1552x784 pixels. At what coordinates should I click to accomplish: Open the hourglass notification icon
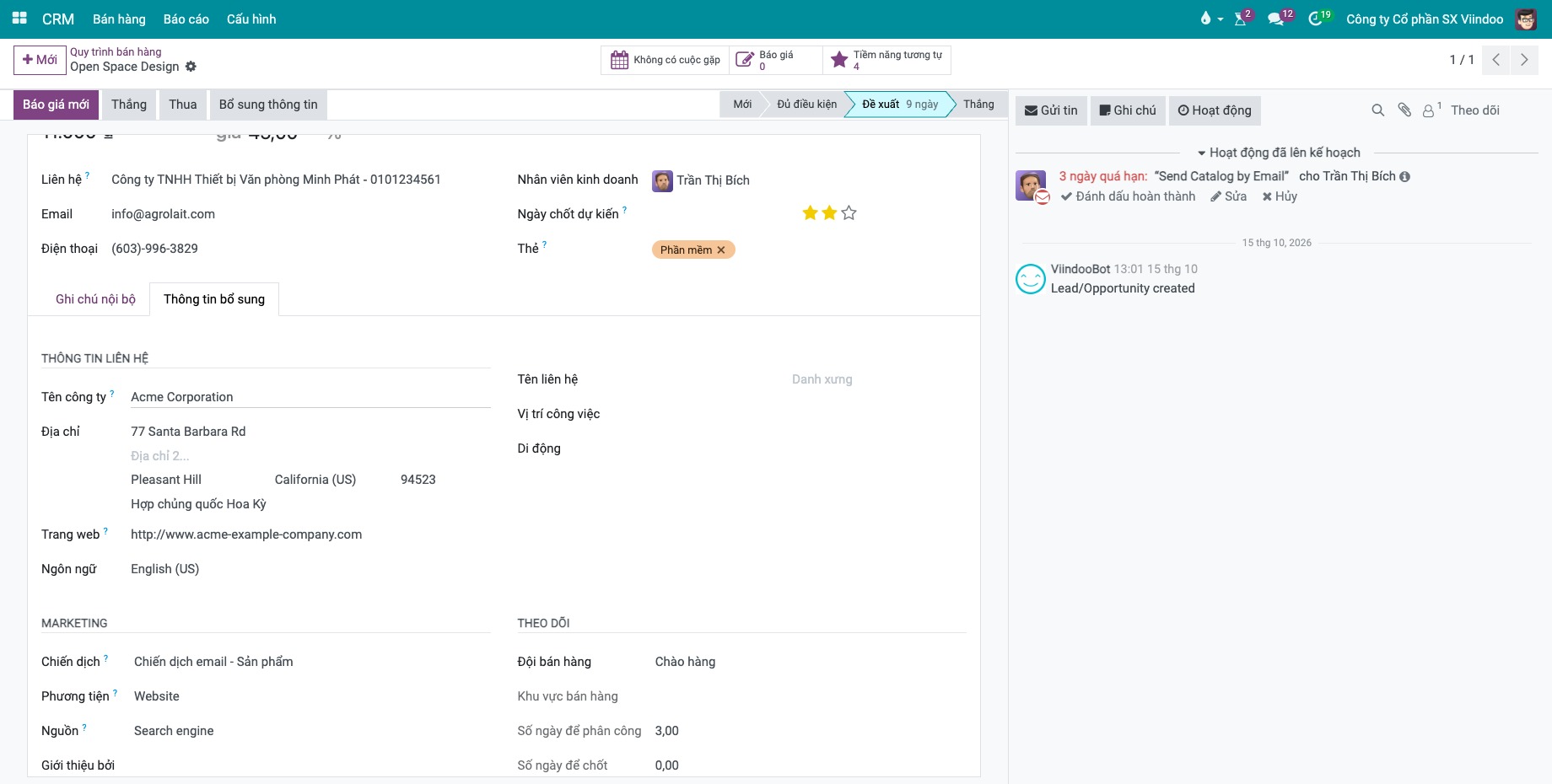[x=1241, y=19]
